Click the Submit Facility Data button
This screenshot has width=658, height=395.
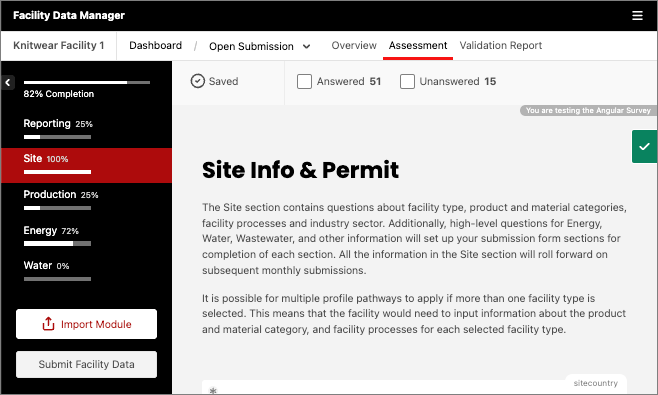[86, 364]
